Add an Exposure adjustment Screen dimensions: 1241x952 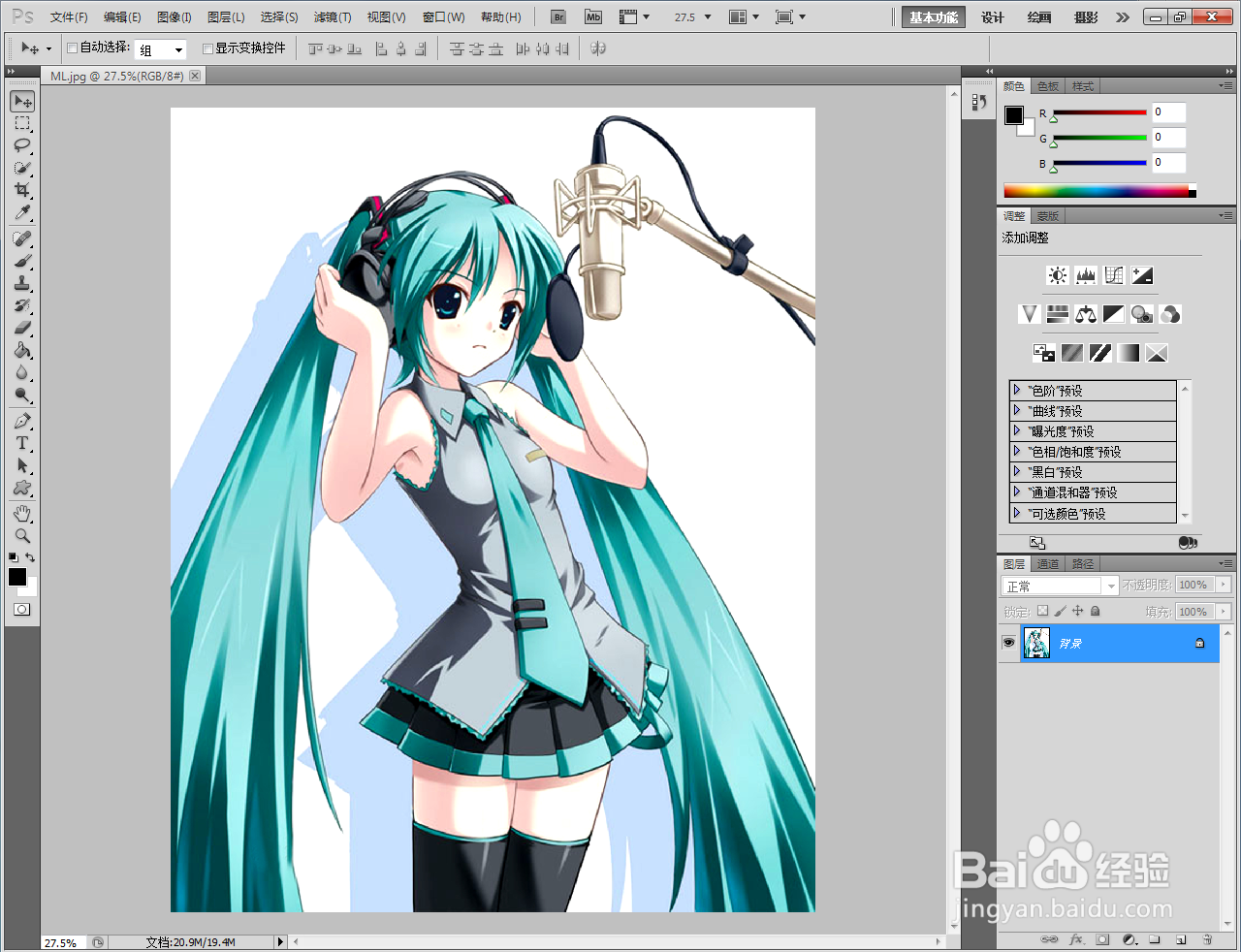[1142, 275]
